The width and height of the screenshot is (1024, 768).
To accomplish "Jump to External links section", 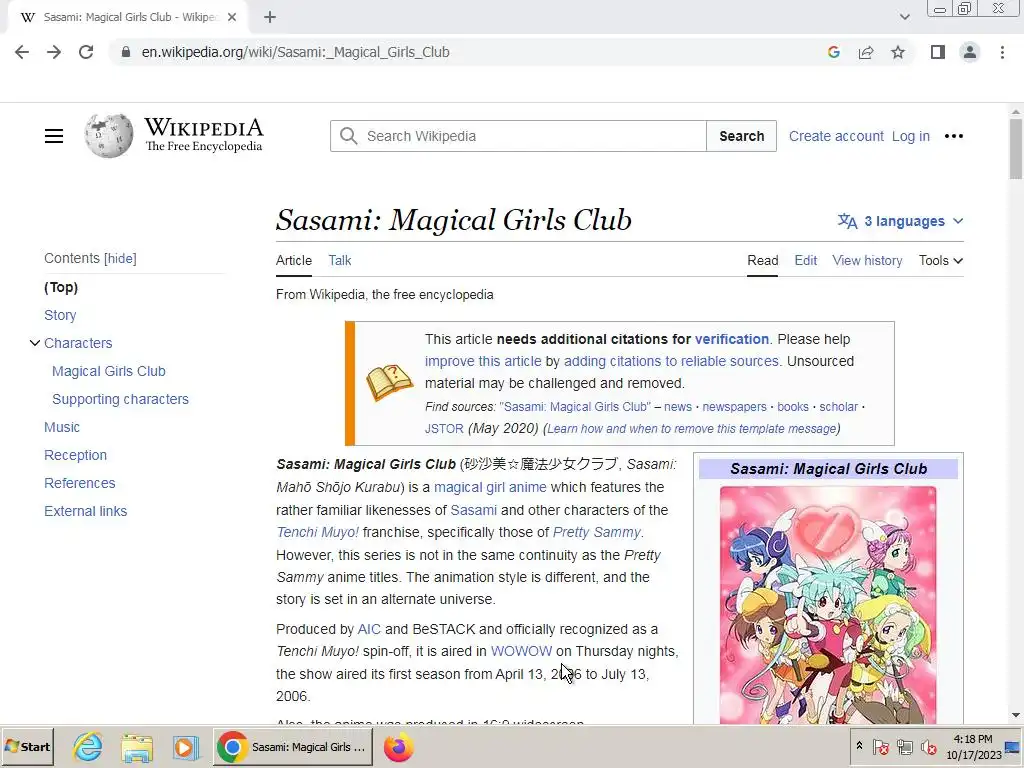I will (86, 511).
